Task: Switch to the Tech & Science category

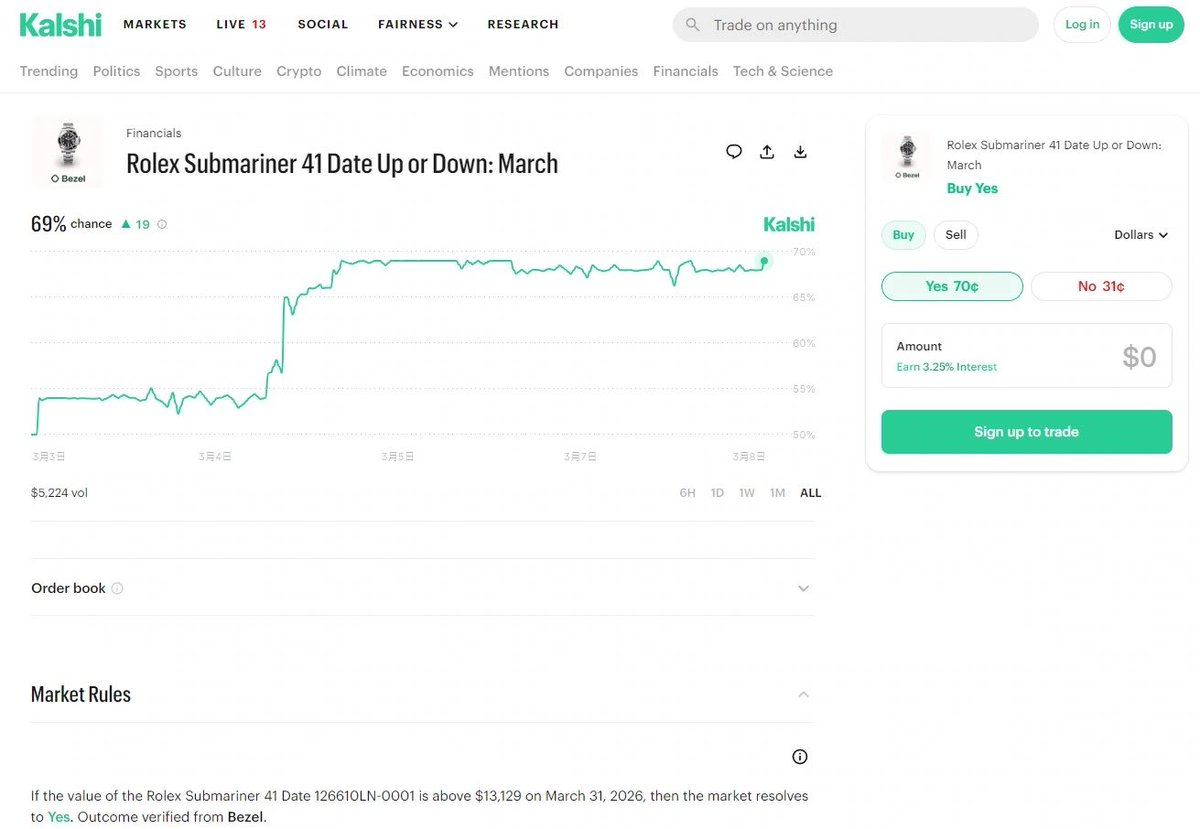Action: [x=782, y=71]
